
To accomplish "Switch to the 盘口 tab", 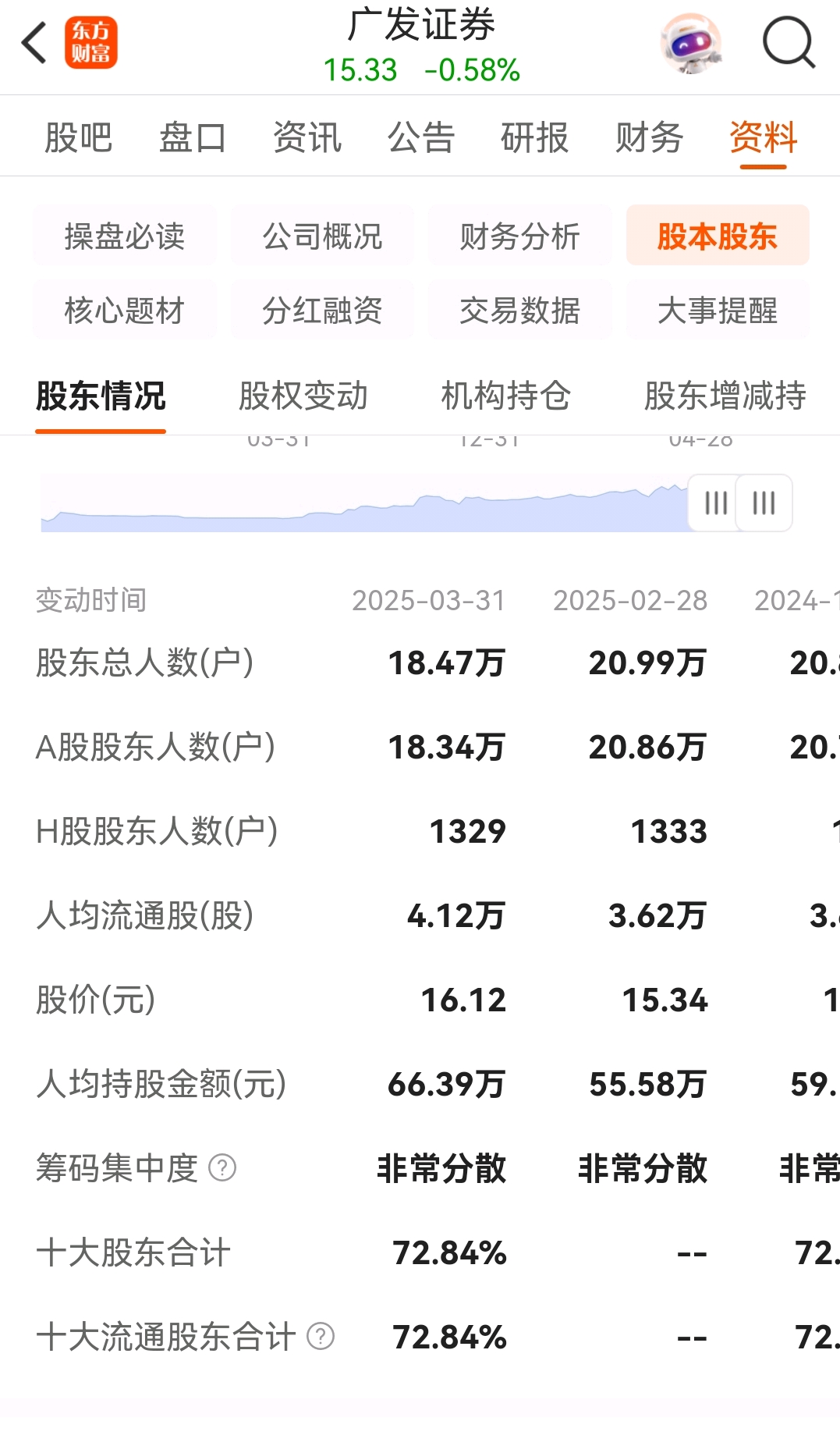I will [x=193, y=138].
